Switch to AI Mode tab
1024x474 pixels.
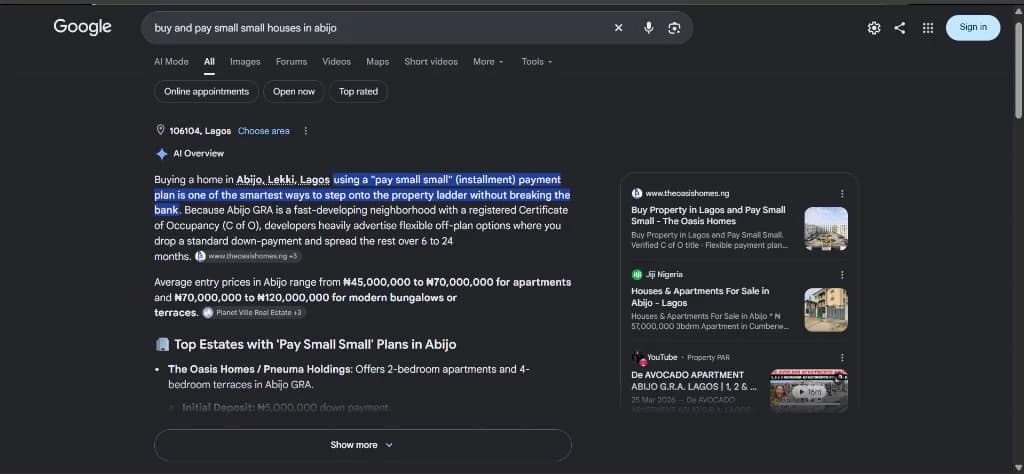pyautogui.click(x=171, y=61)
